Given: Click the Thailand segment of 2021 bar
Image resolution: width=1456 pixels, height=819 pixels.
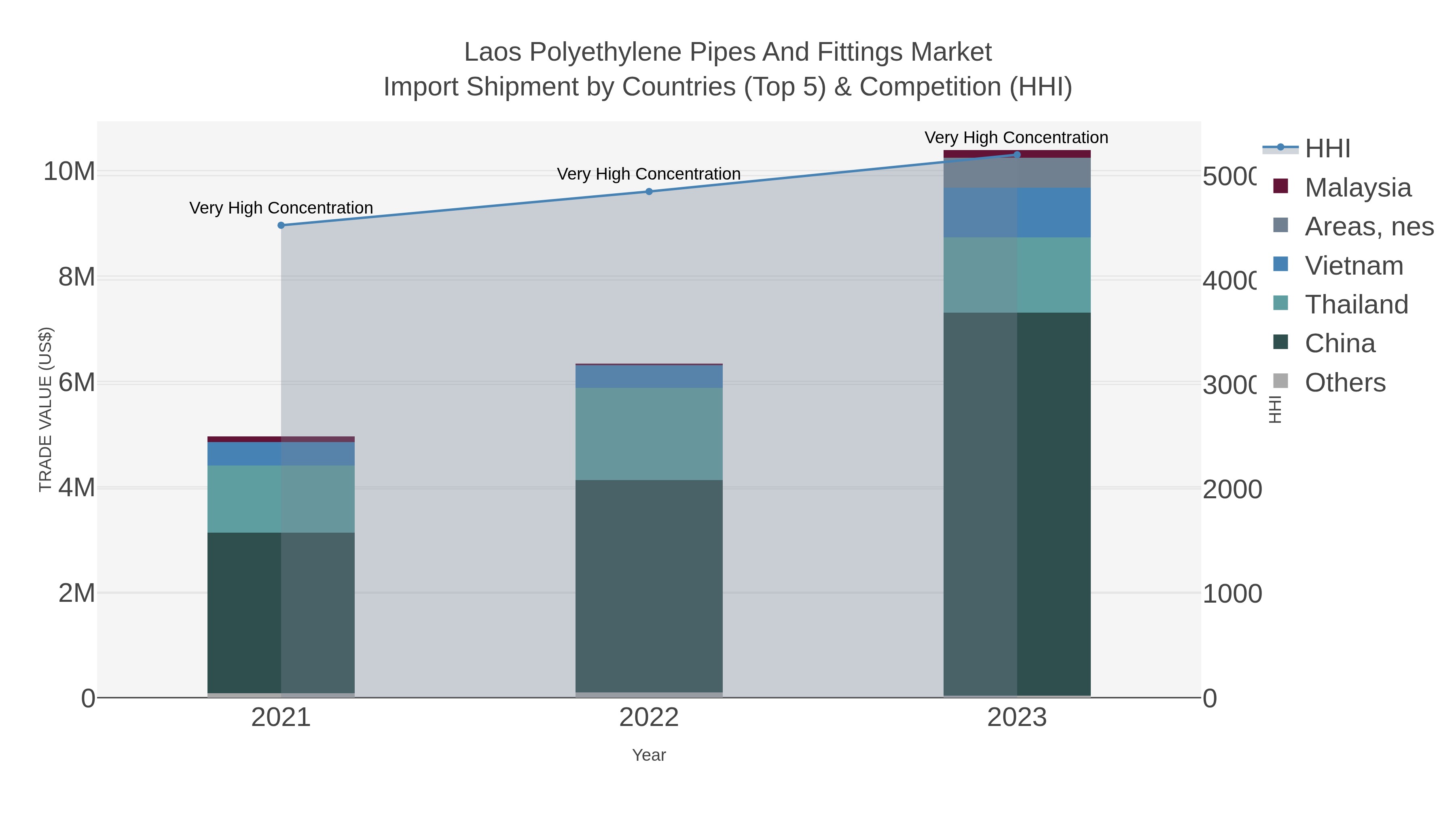Looking at the screenshot, I should point(281,499).
